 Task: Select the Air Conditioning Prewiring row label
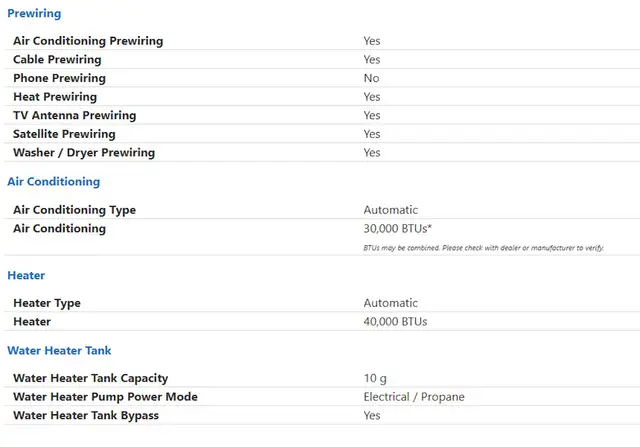[88, 41]
